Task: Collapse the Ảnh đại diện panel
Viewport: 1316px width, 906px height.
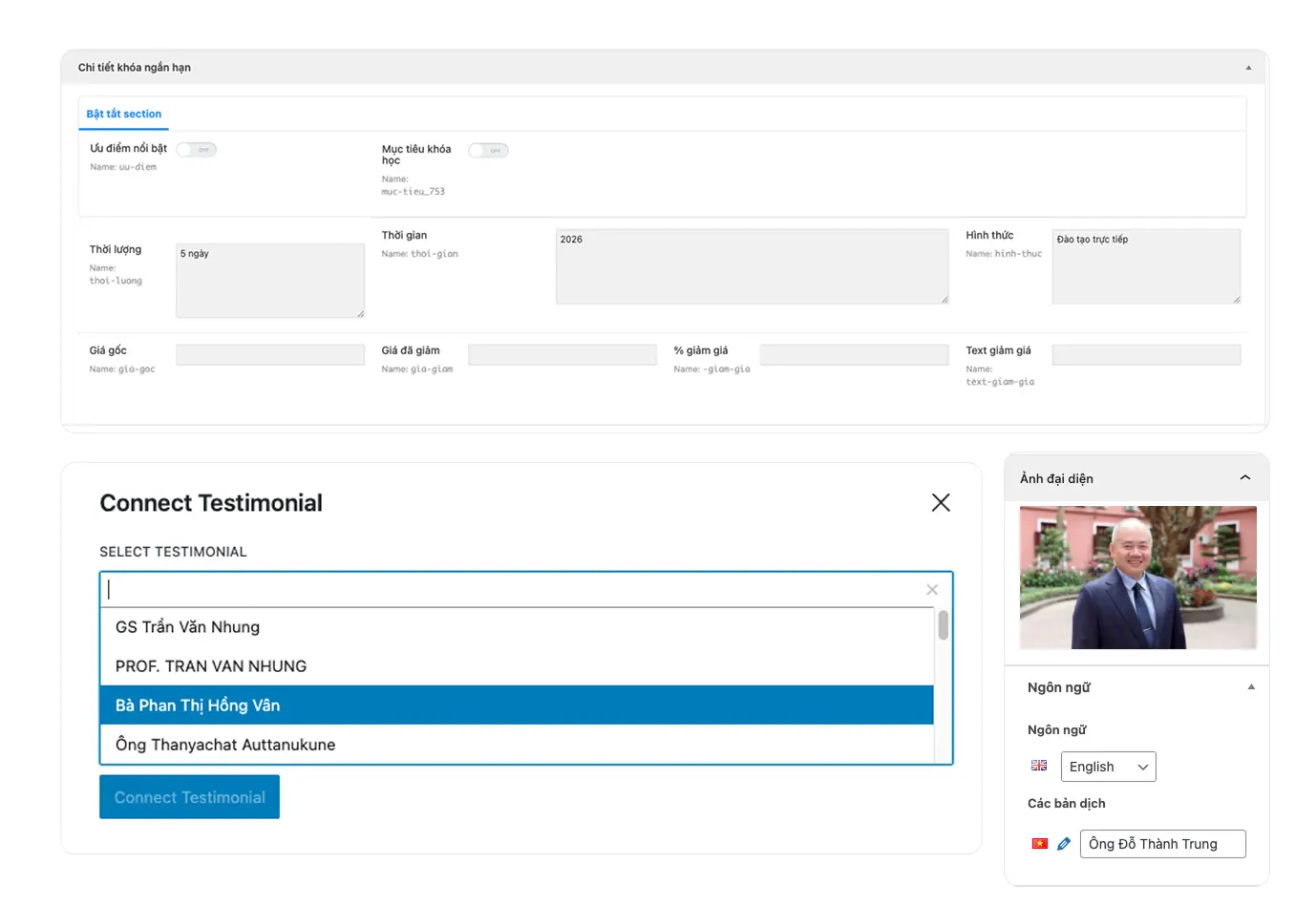Action: coord(1244,478)
